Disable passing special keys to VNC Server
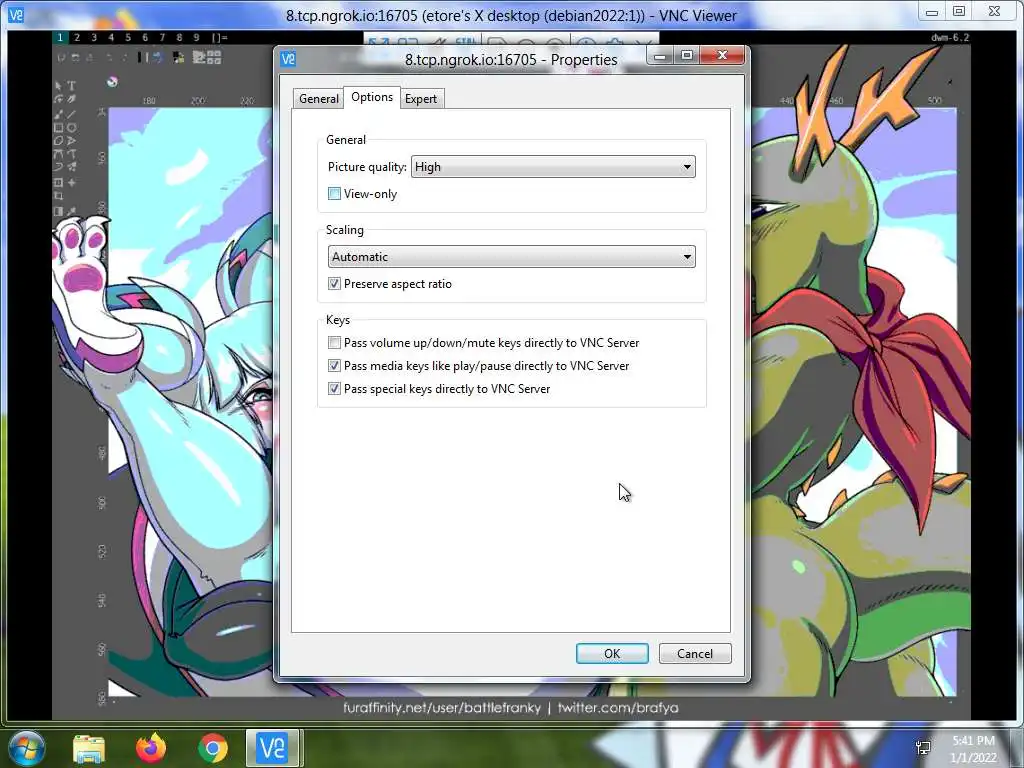 point(334,389)
